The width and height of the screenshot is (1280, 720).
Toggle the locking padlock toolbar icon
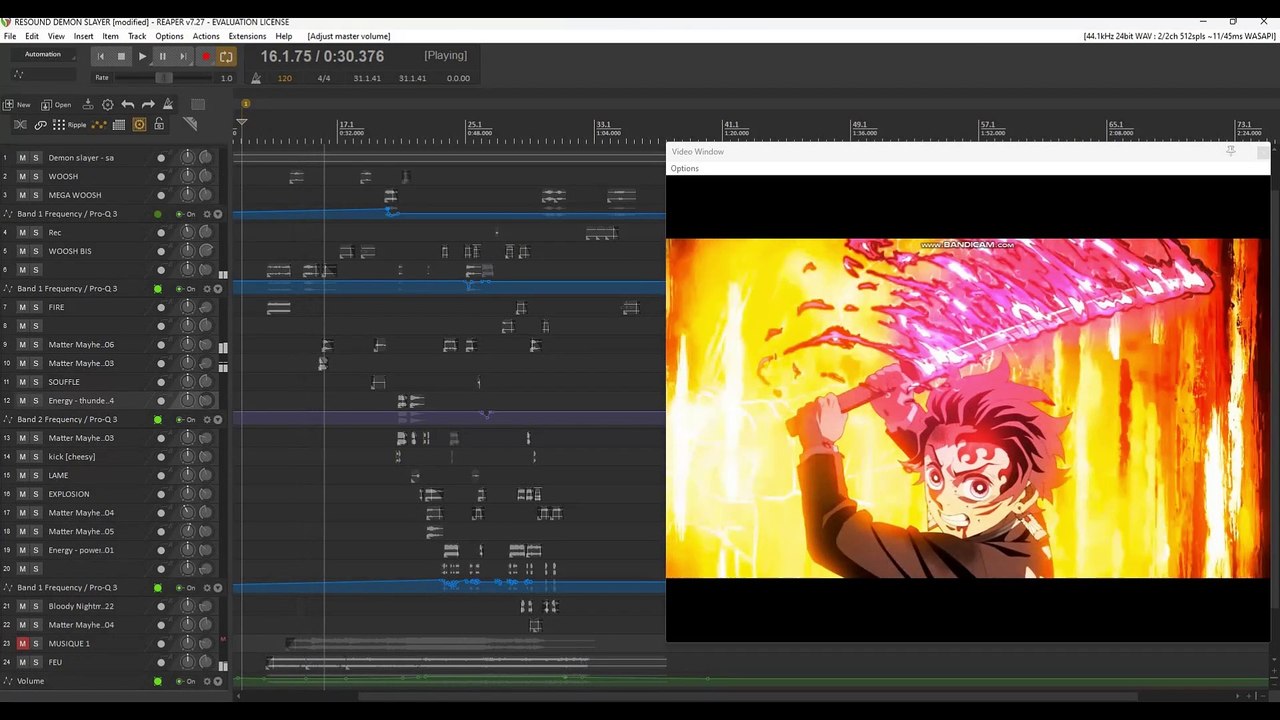tap(159, 125)
